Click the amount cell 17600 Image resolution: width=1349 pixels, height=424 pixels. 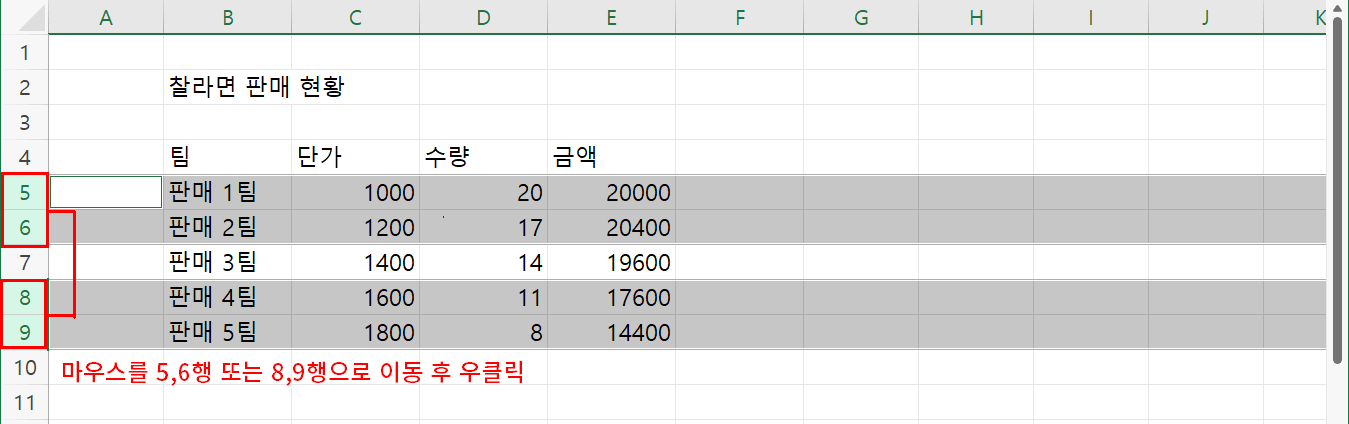pos(612,297)
